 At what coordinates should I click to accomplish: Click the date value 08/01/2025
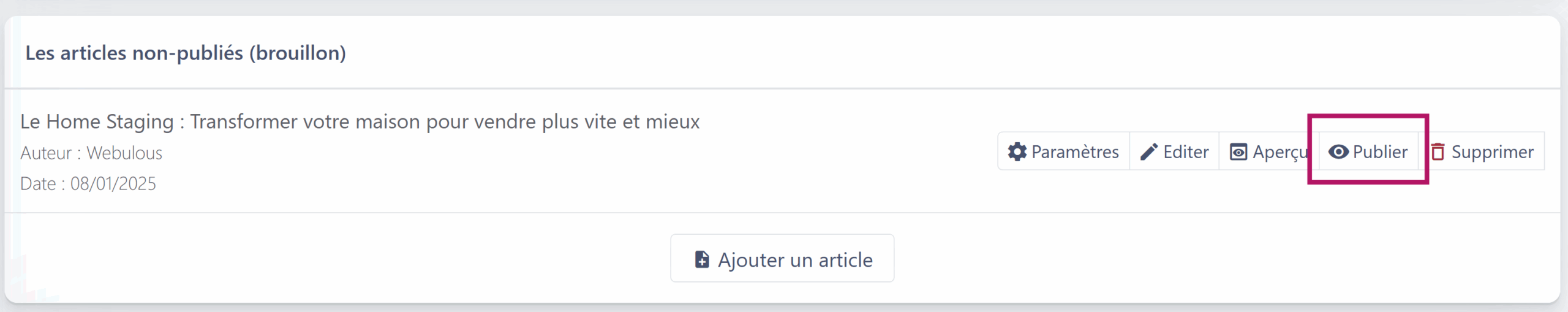113,183
